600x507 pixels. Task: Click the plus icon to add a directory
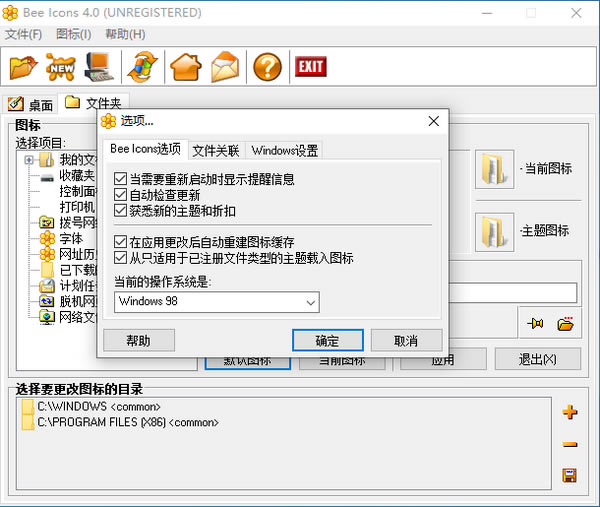[x=570, y=412]
